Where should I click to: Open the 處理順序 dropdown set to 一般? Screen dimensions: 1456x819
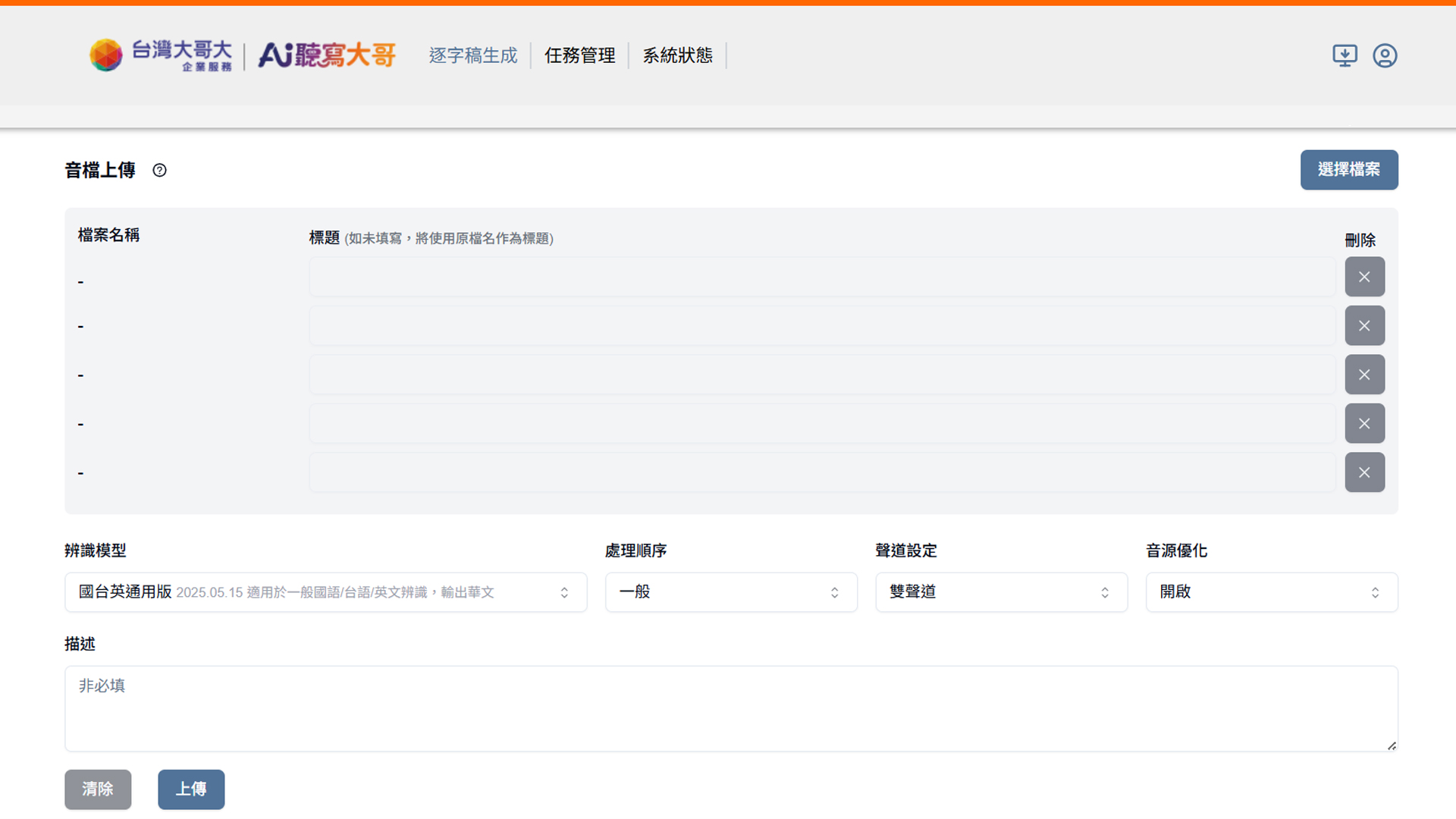(730, 592)
